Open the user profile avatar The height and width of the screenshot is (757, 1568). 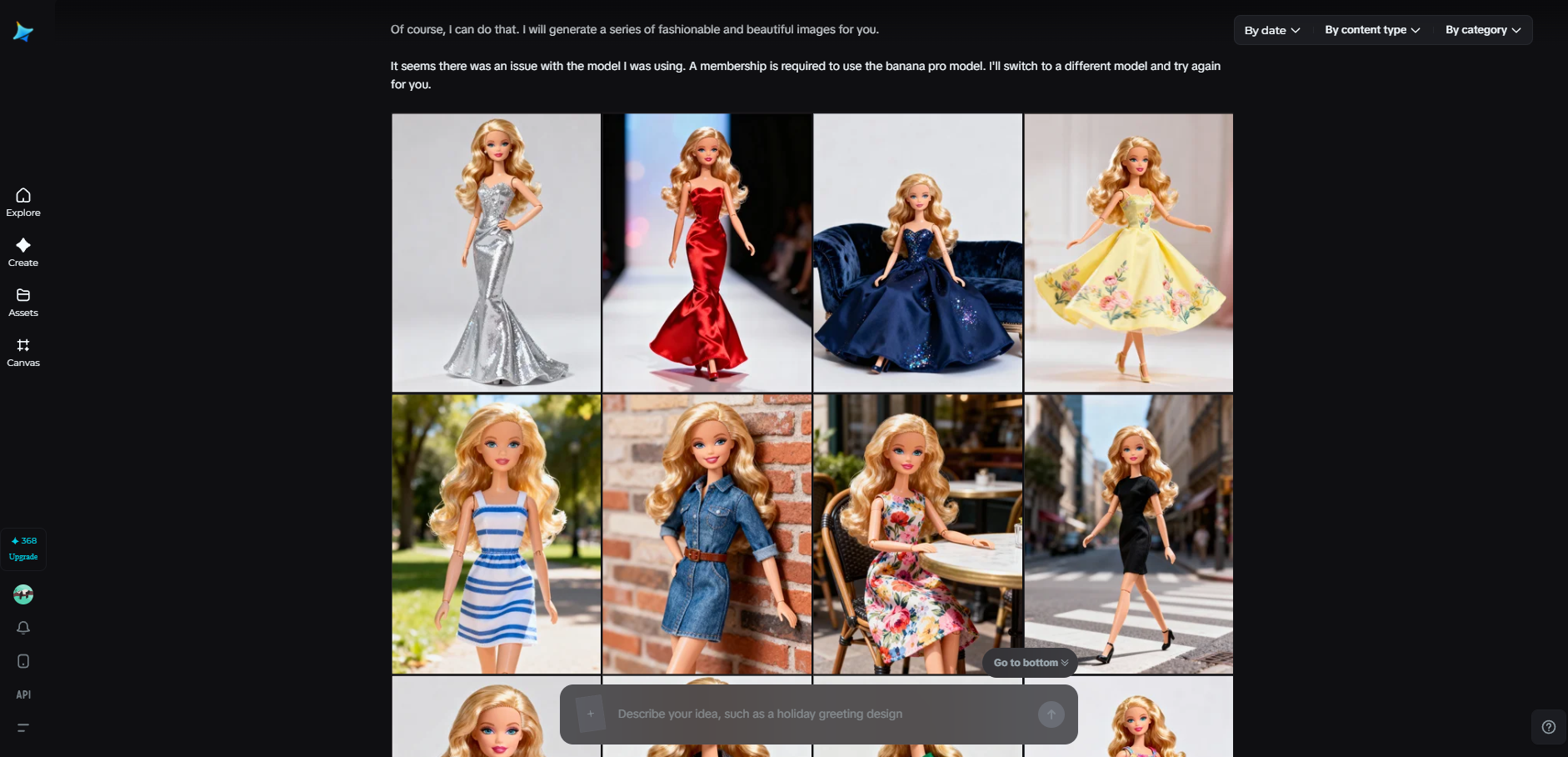pyautogui.click(x=23, y=594)
